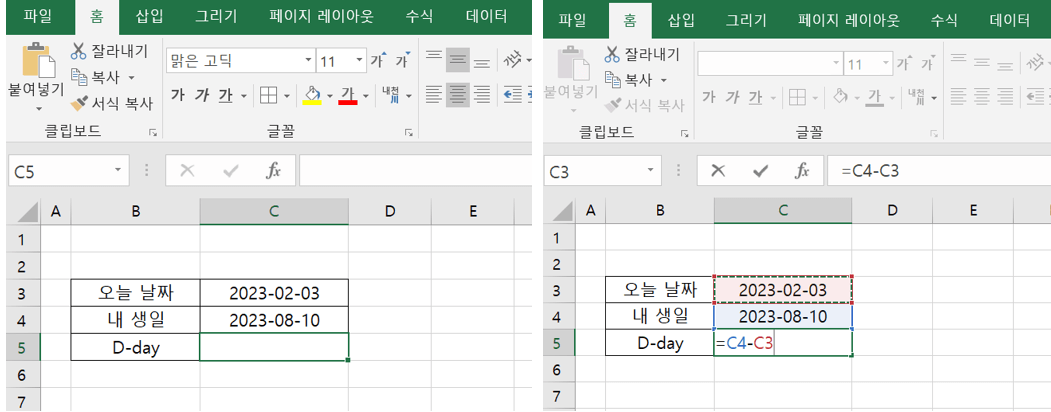Open the font name dropdown 맑은 고딕
This screenshot has height=412, width=1051.
point(309,61)
